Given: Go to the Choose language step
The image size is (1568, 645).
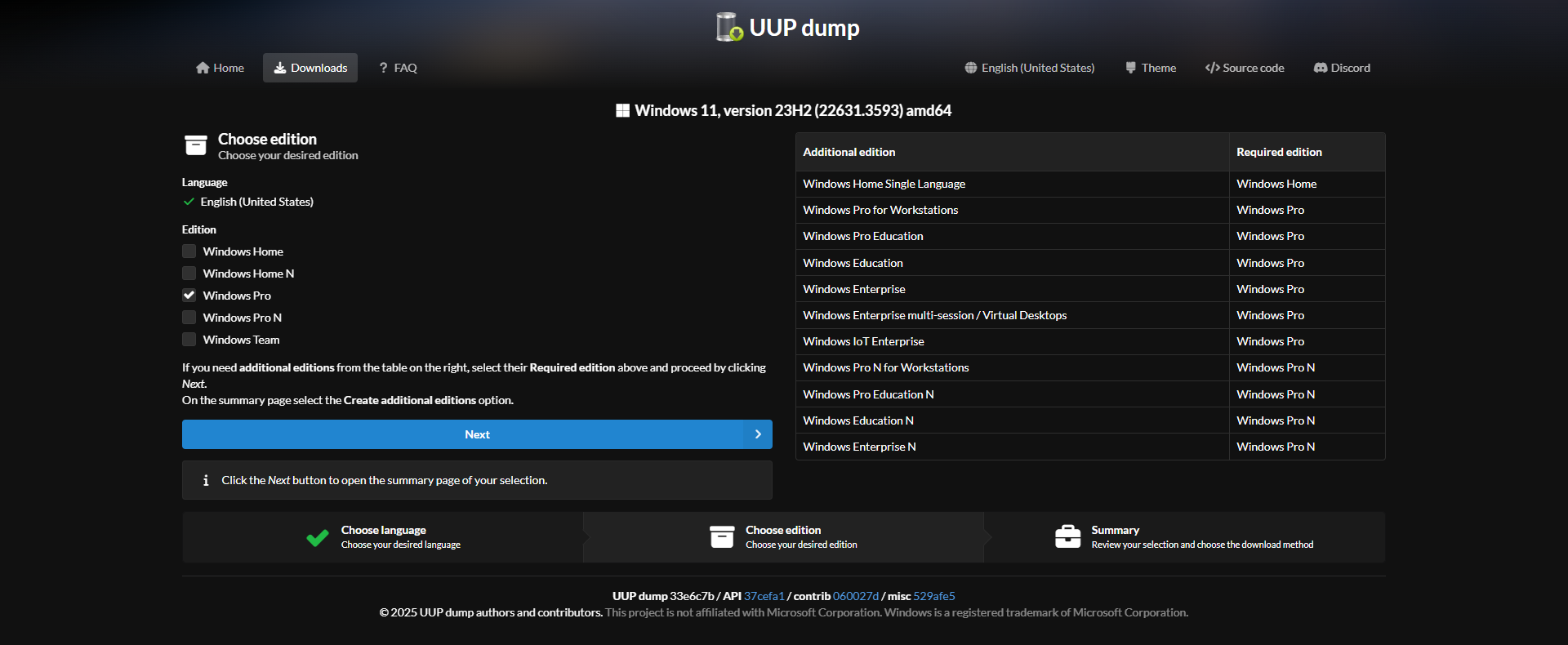Looking at the screenshot, I should 383,537.
